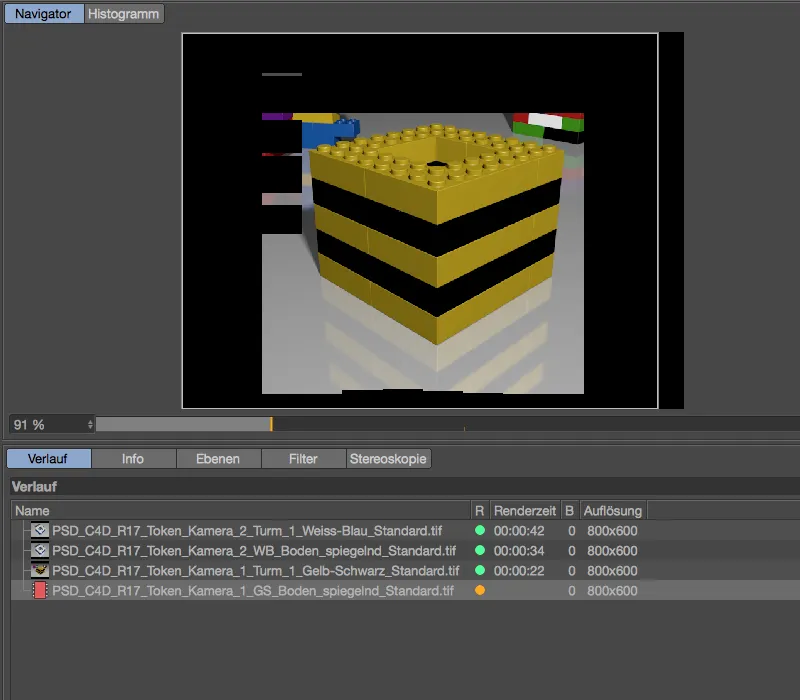Screen dimensions: 800x700
Task: Sort by the Name column header
Action: click(x=241, y=511)
